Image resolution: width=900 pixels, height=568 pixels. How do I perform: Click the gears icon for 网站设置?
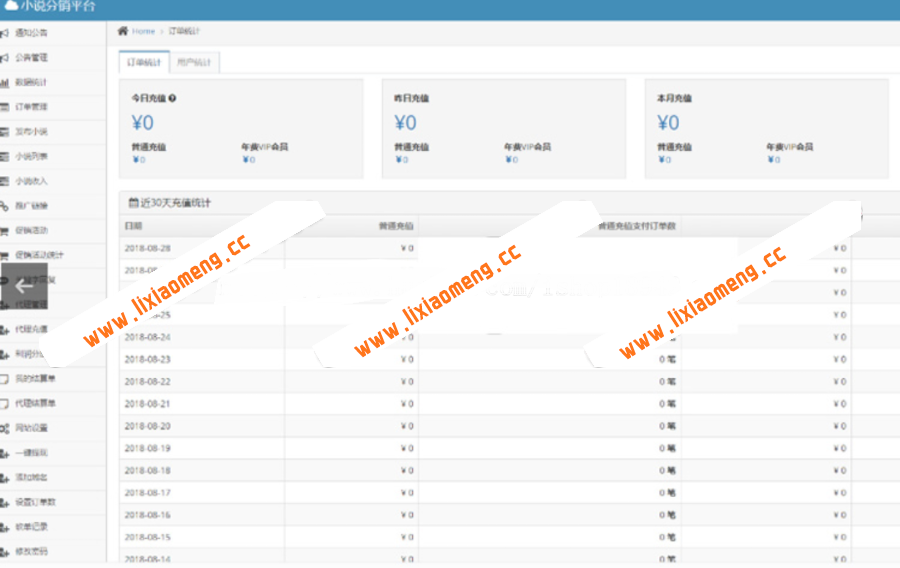click(x=5, y=428)
